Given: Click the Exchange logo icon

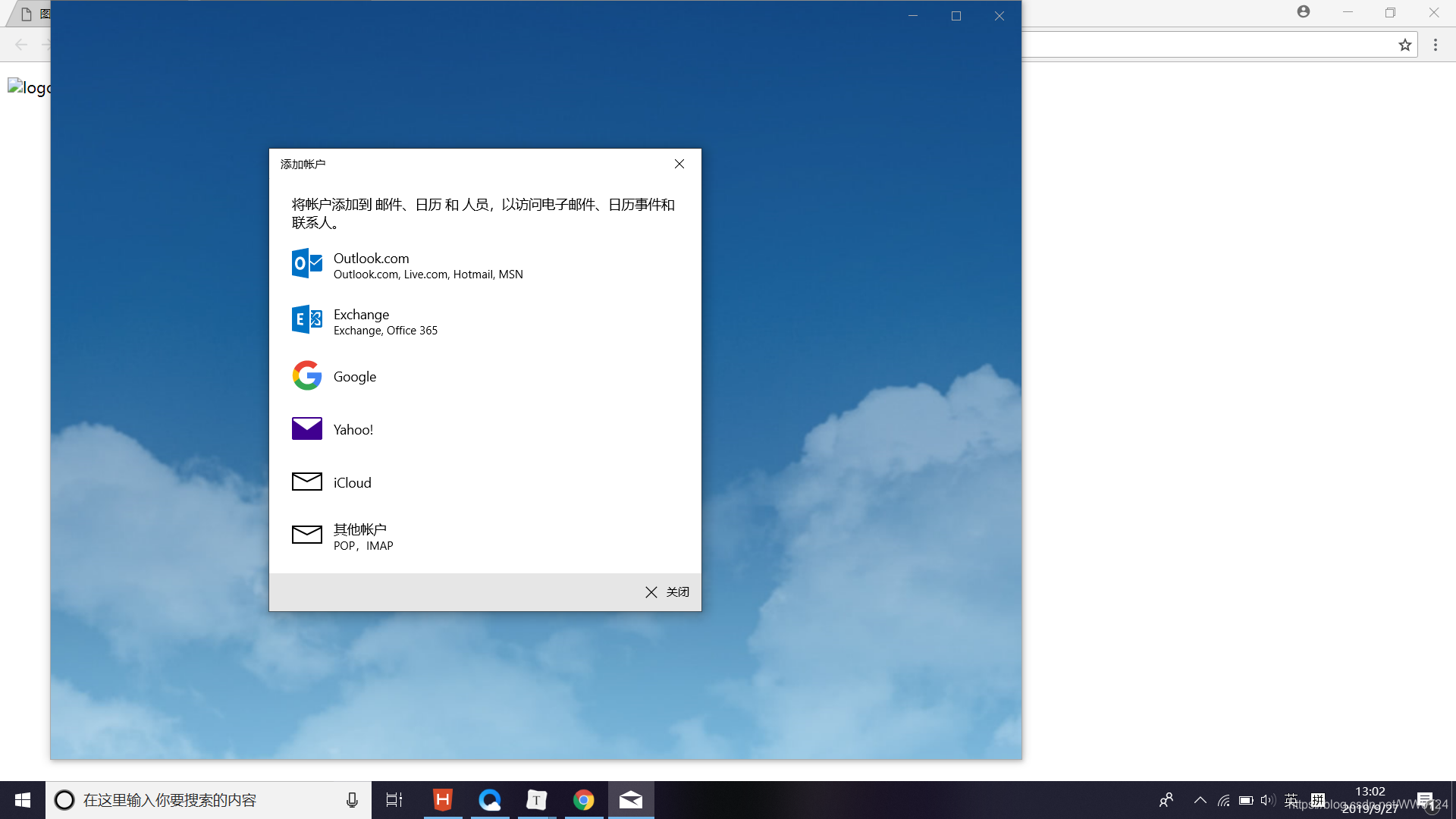Looking at the screenshot, I should tap(307, 319).
